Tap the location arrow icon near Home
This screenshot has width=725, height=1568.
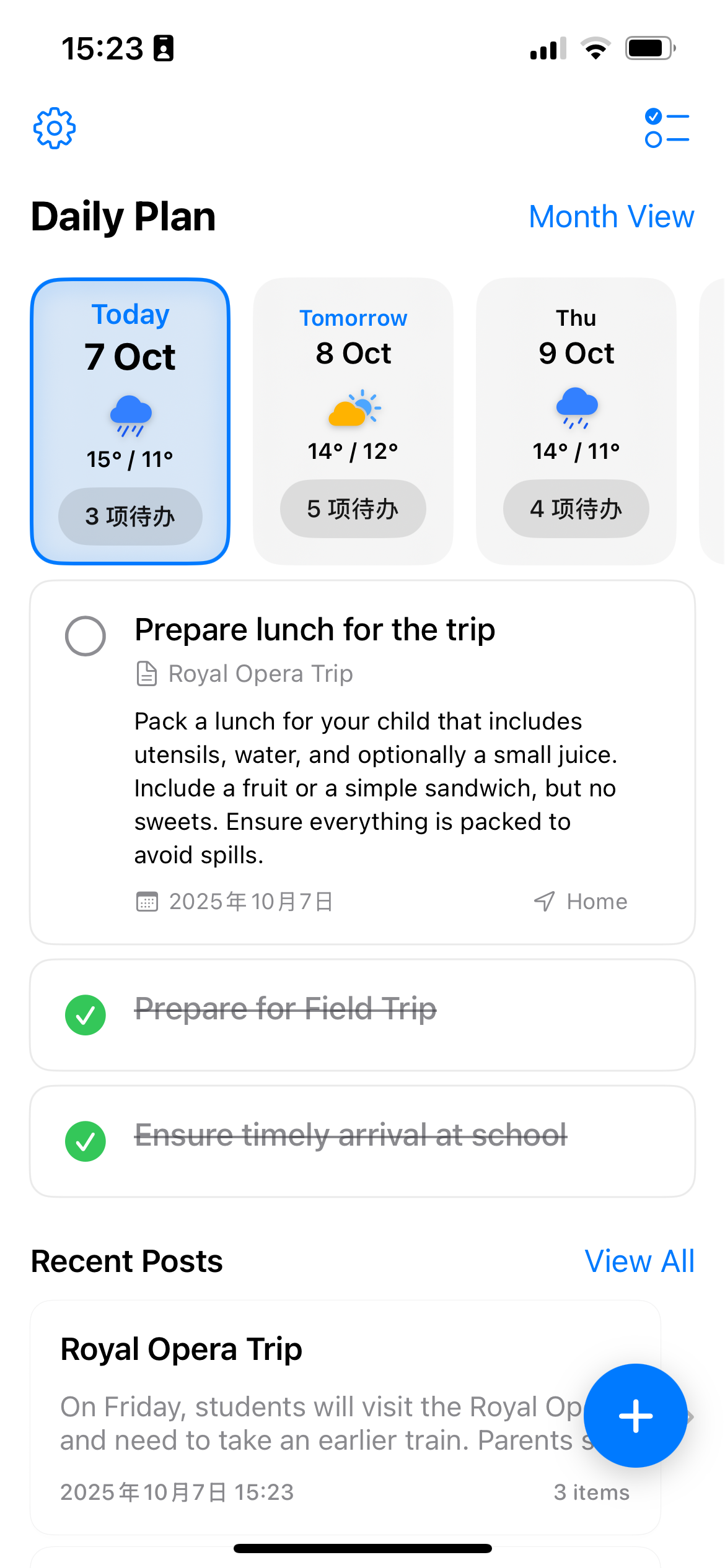click(544, 902)
